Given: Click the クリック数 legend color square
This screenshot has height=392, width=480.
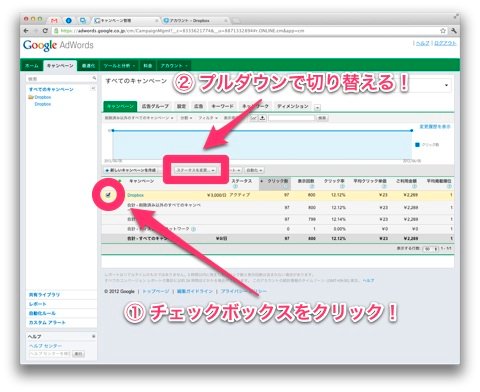Looking at the screenshot, I should click(x=417, y=145).
